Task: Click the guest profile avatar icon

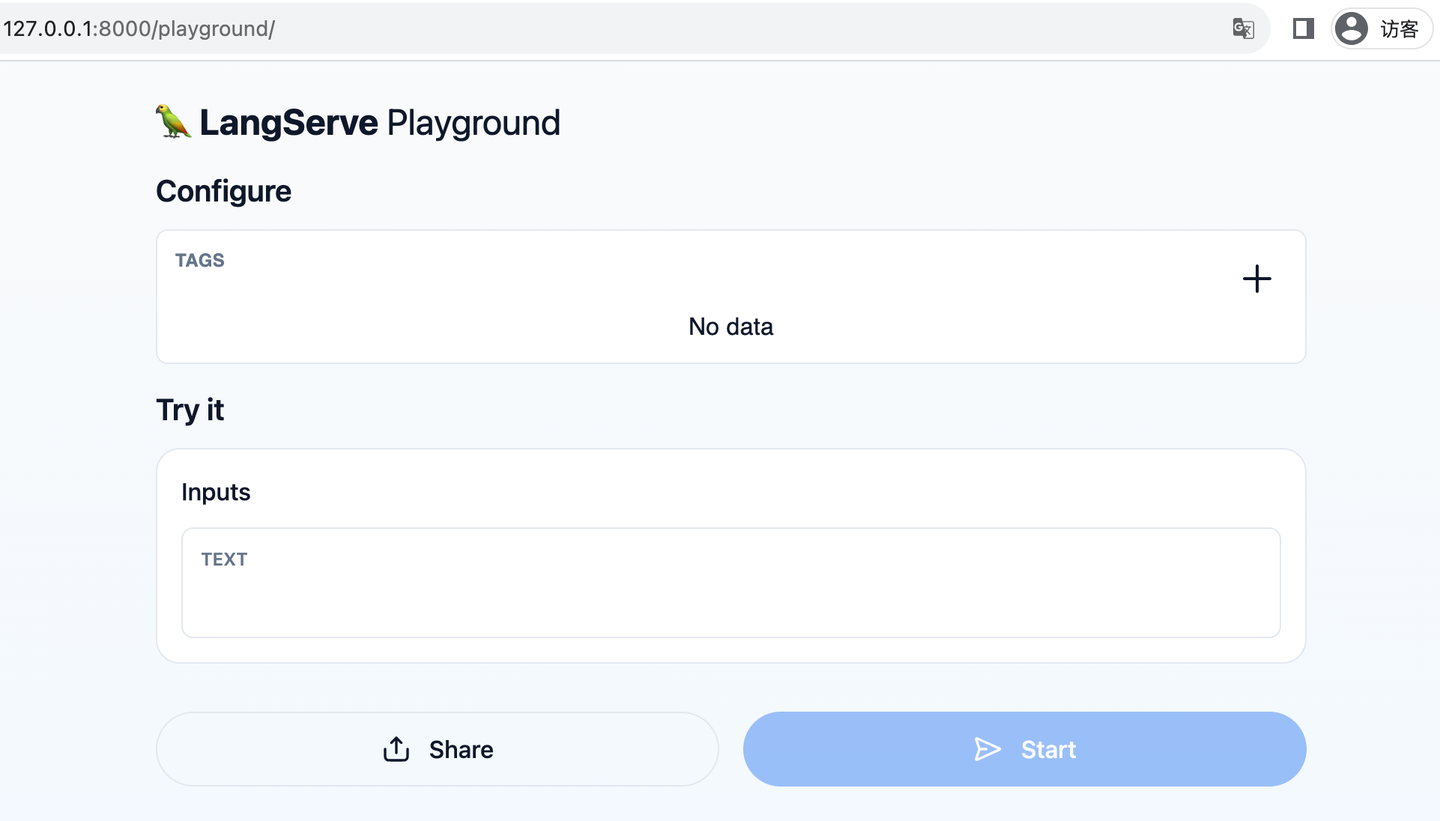Action: point(1351,28)
